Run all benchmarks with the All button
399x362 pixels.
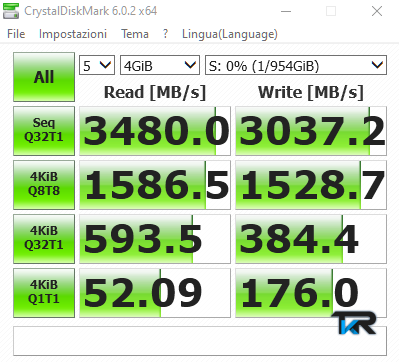tap(44, 77)
